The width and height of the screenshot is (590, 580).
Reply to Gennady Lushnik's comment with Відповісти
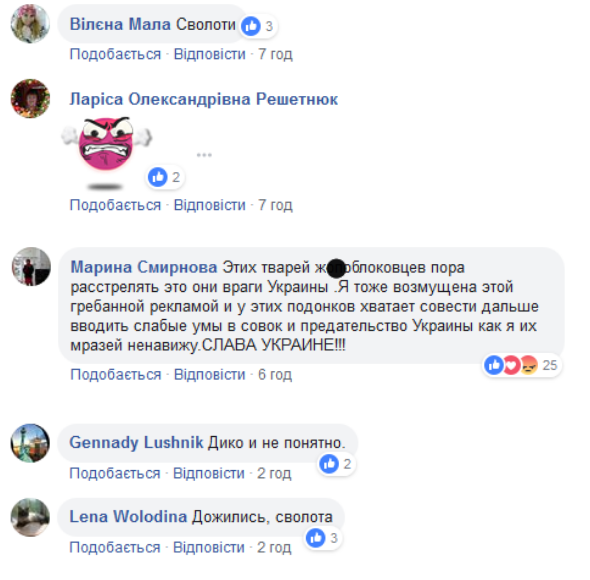209,473
